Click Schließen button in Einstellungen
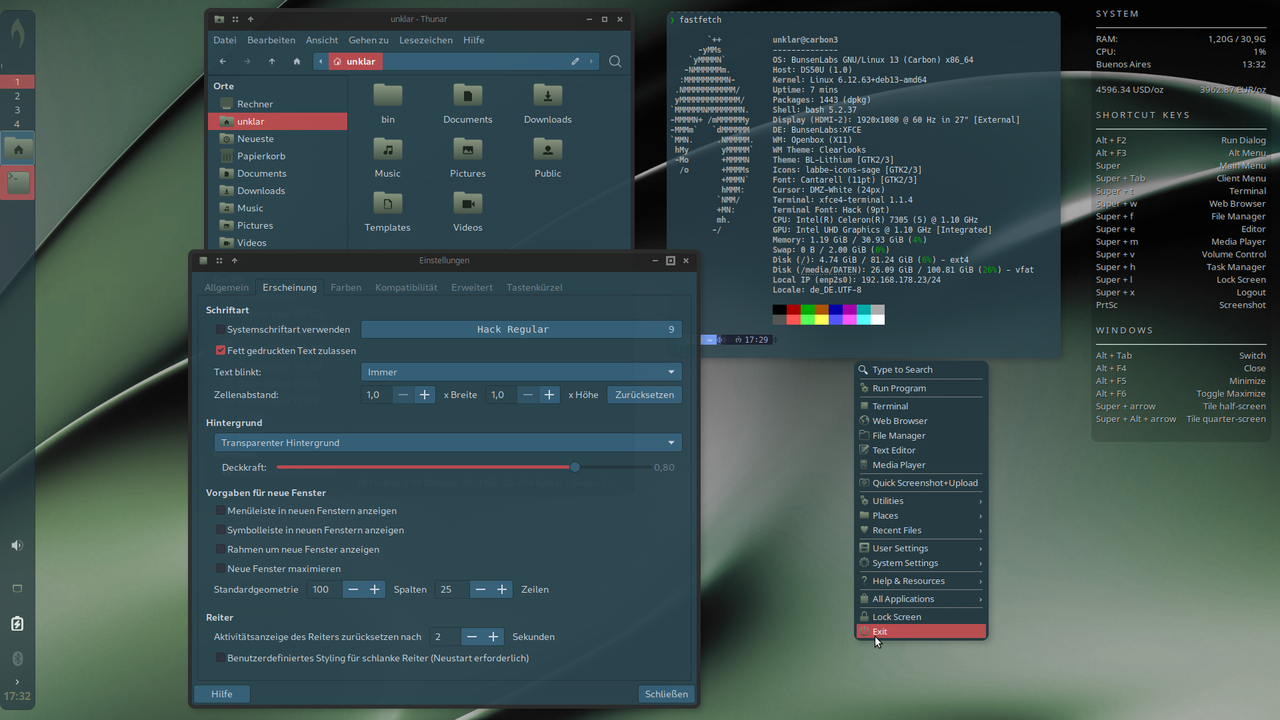Screen dimensions: 1280x720 click(666, 694)
